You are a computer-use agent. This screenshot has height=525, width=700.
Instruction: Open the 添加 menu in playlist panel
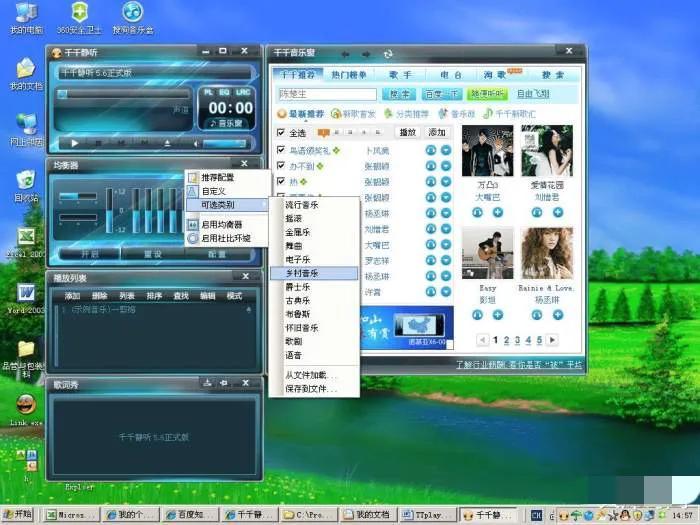click(x=72, y=296)
